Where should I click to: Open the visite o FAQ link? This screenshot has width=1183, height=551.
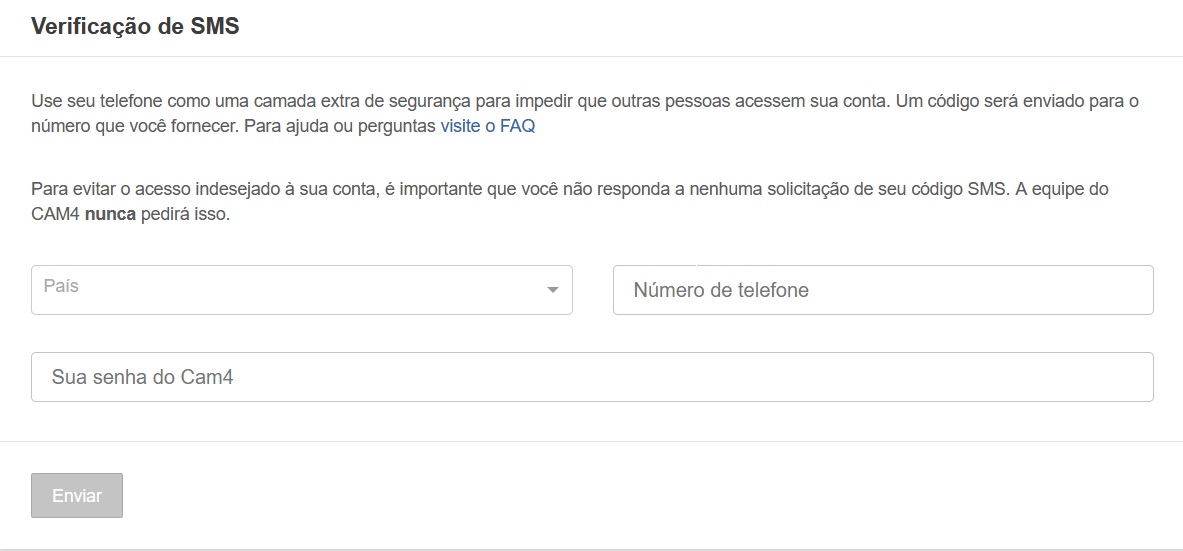click(487, 127)
